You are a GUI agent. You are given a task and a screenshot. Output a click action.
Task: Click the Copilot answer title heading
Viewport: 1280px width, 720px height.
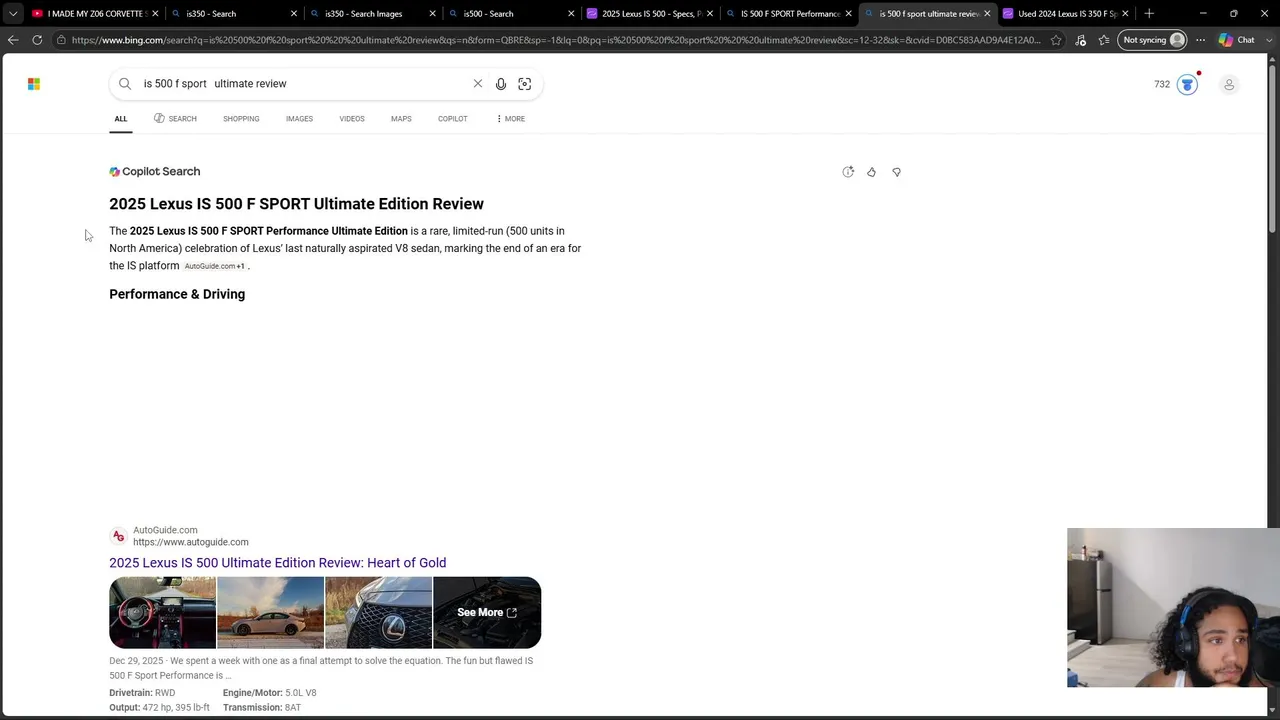point(296,204)
